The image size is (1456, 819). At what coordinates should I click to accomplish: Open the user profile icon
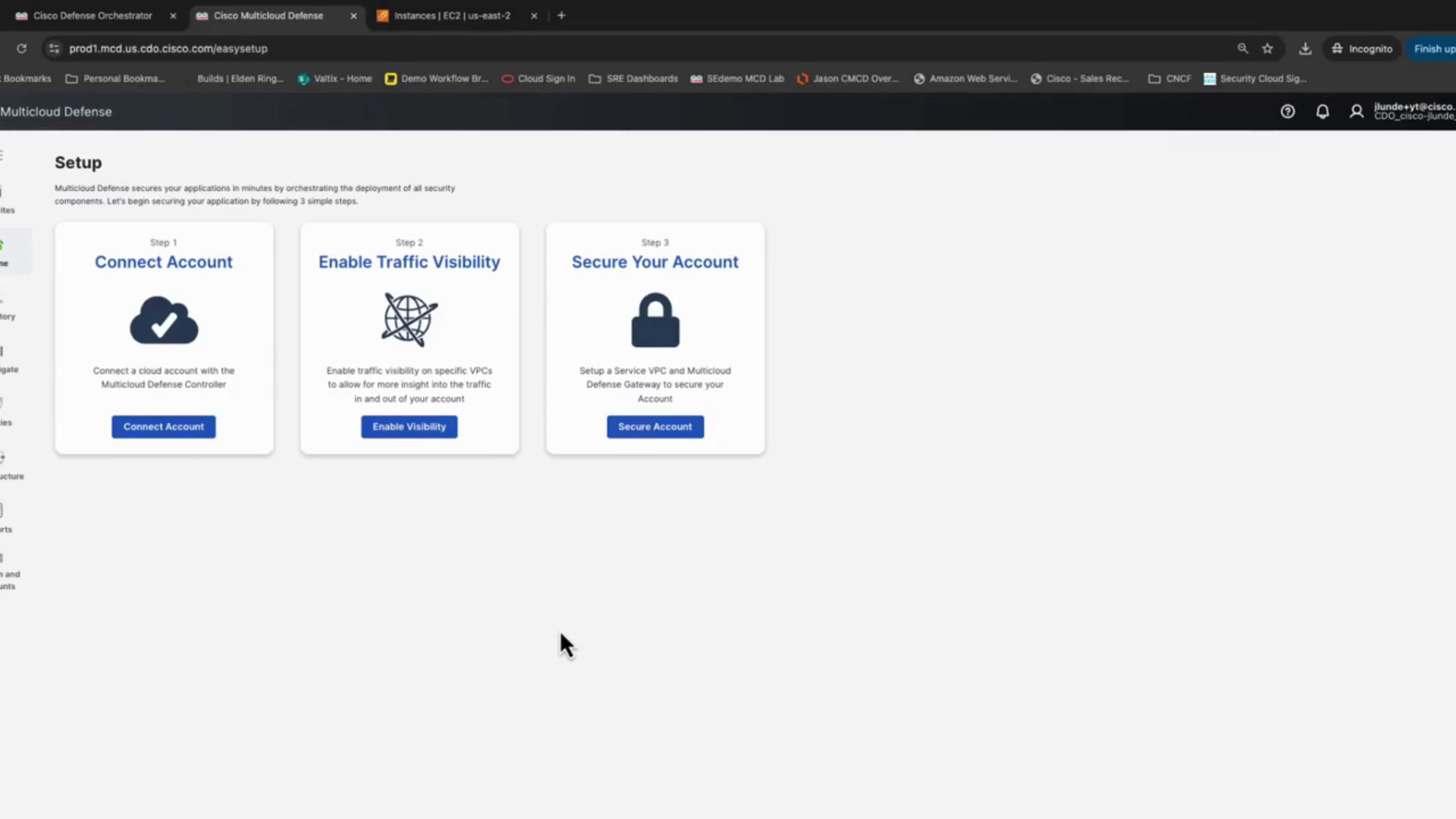1357,111
